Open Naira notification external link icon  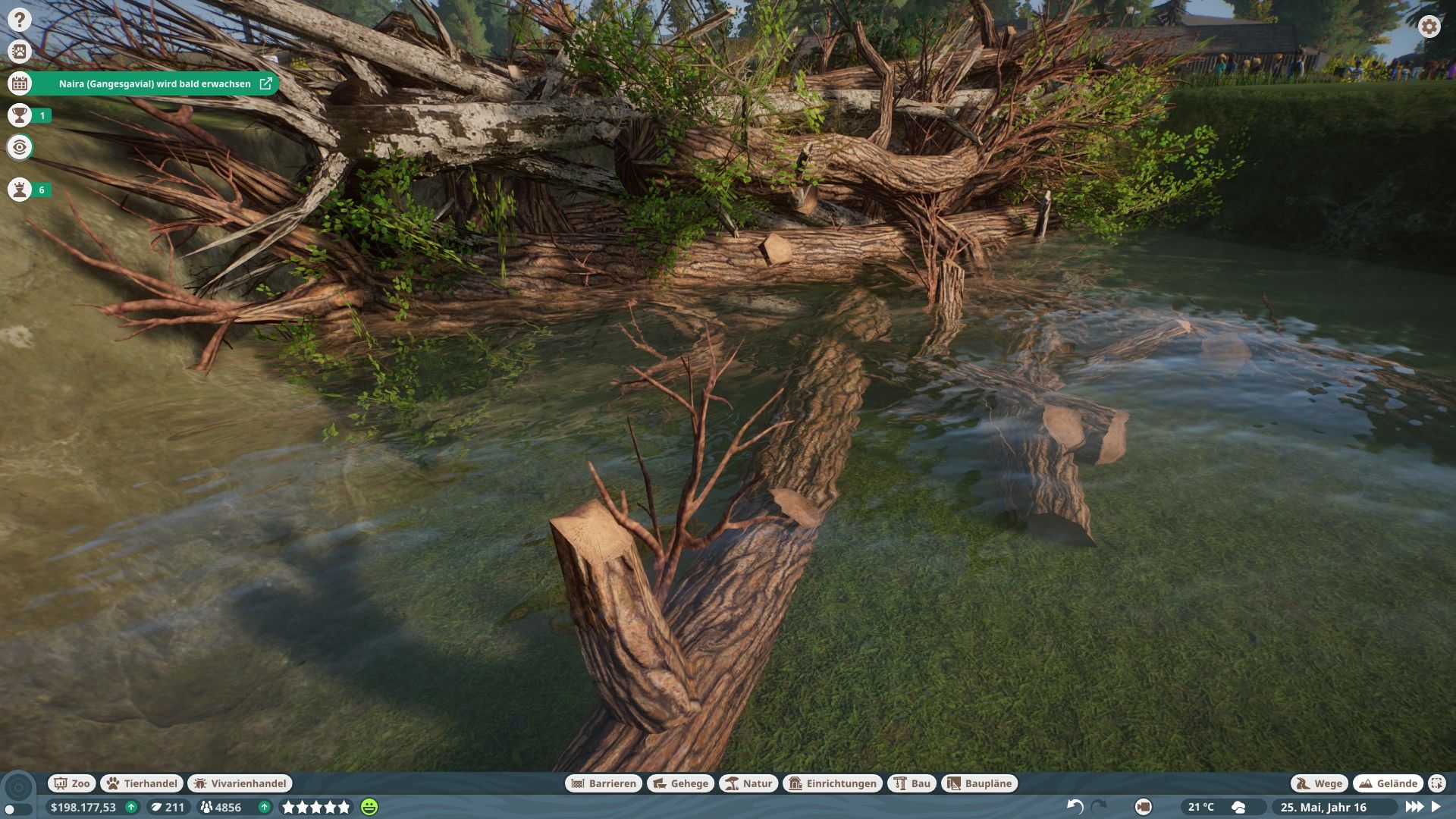(x=265, y=83)
